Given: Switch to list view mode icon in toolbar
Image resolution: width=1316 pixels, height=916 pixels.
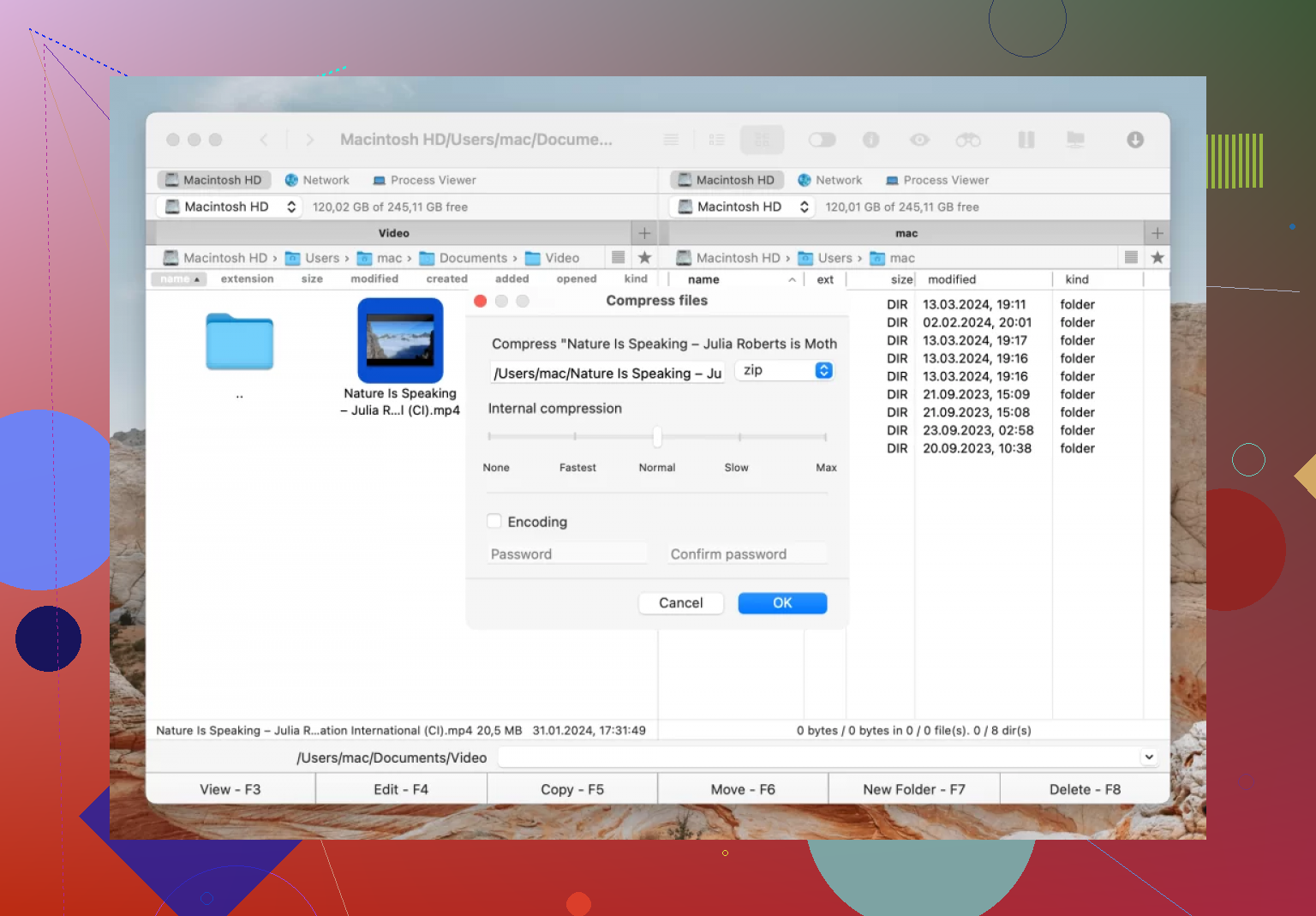Looking at the screenshot, I should point(671,140).
